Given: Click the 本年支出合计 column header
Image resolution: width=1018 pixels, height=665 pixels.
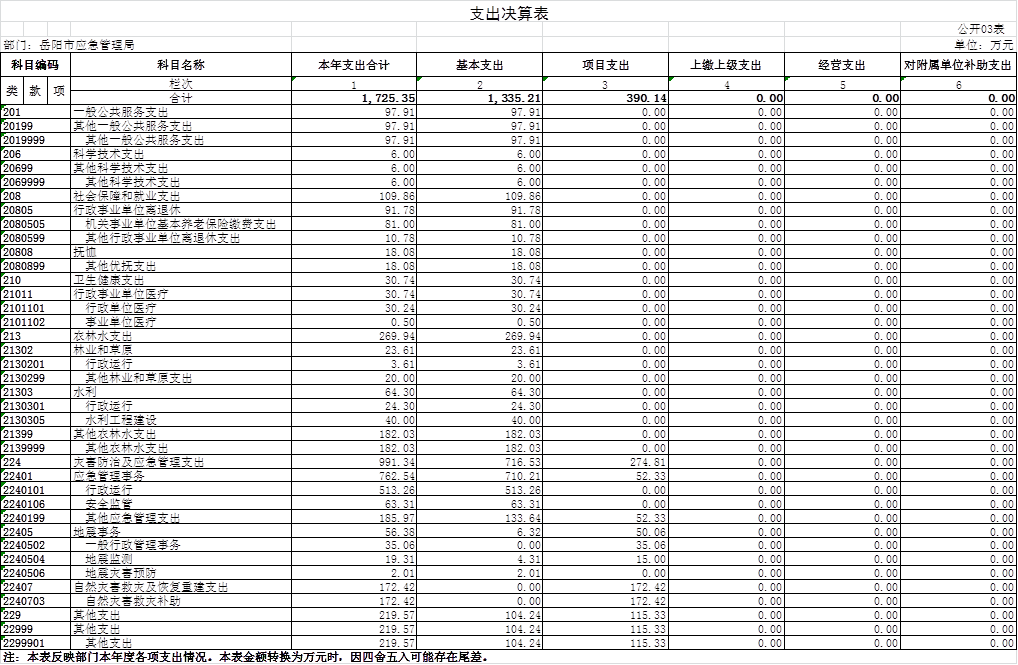Looking at the screenshot, I should click(x=354, y=65).
